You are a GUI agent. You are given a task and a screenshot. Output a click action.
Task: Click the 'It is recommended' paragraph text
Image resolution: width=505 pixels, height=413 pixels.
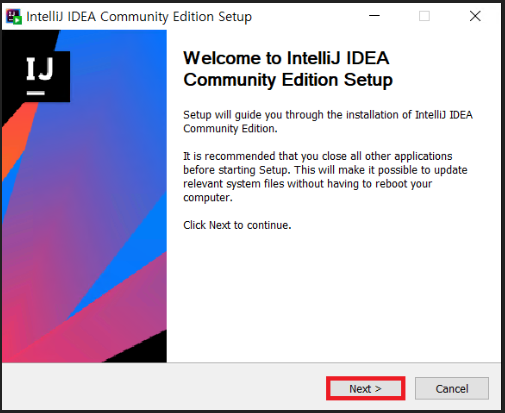325,177
